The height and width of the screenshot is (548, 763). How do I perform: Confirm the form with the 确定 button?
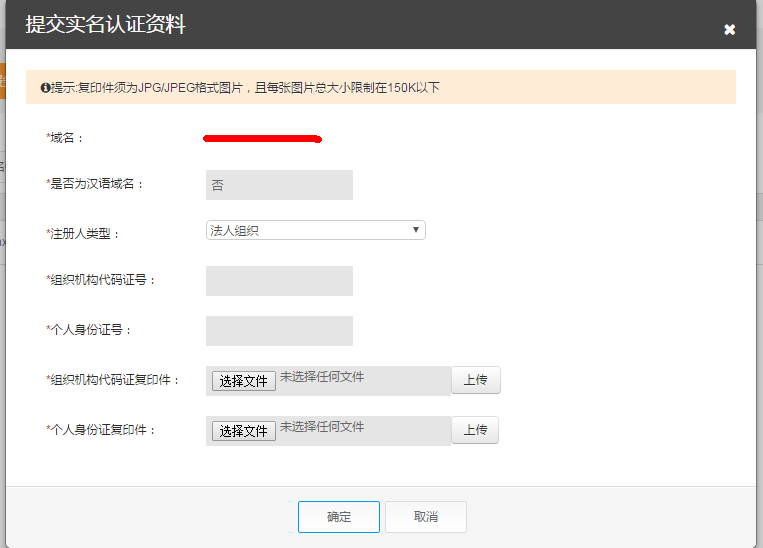point(339,517)
